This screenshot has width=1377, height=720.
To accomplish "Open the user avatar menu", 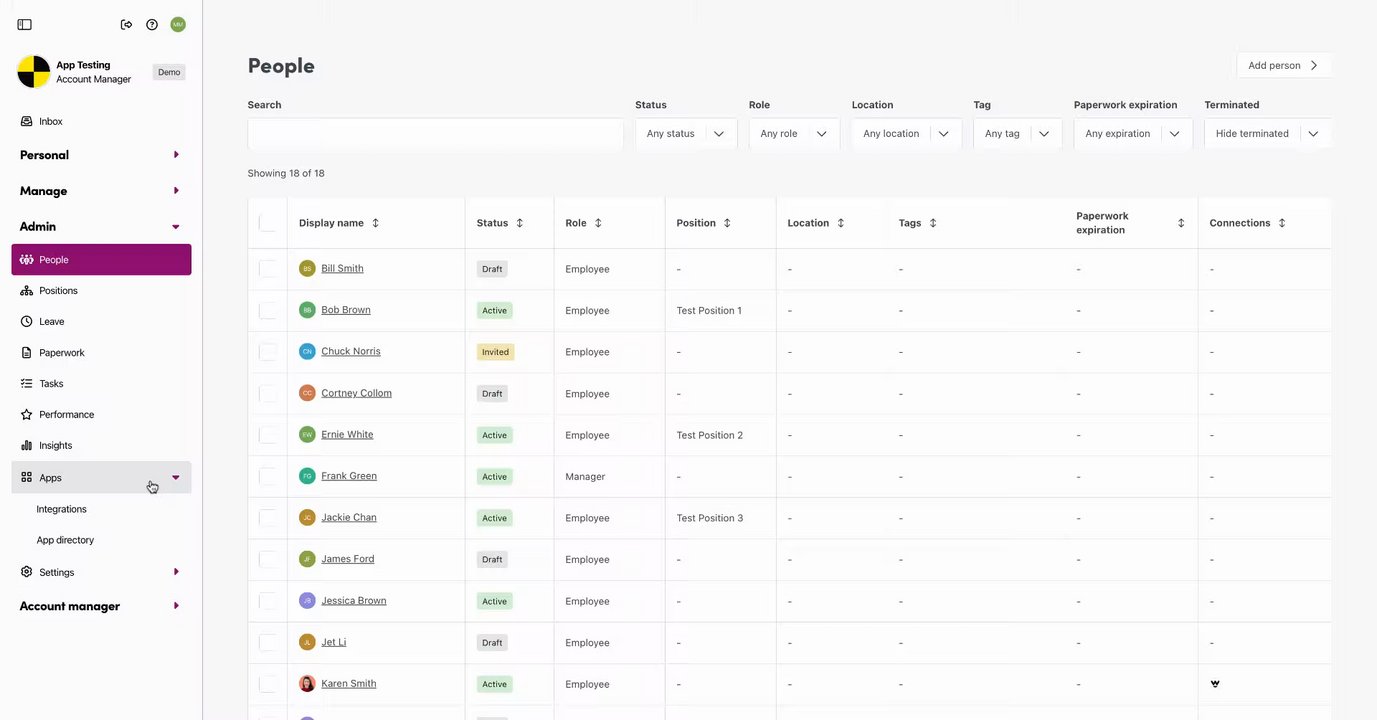I will tap(178, 24).
